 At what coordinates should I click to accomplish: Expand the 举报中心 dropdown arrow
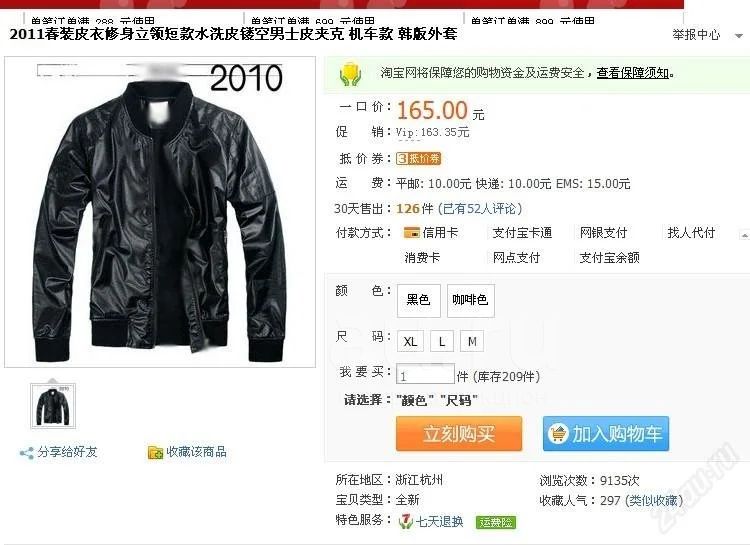pos(739,36)
